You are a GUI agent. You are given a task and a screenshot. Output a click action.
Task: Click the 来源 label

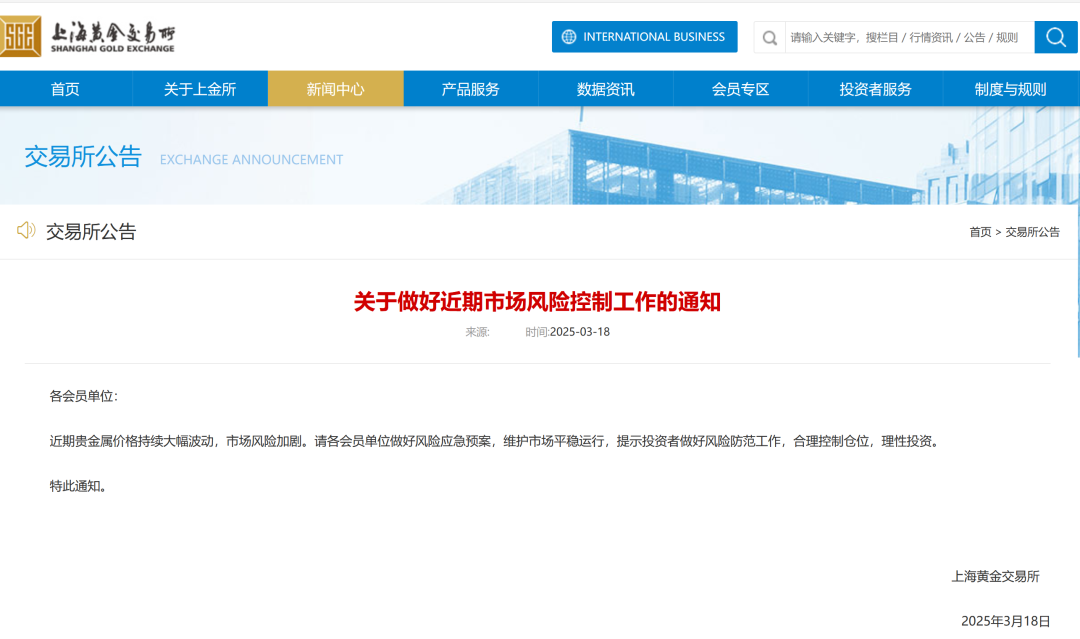(x=477, y=332)
